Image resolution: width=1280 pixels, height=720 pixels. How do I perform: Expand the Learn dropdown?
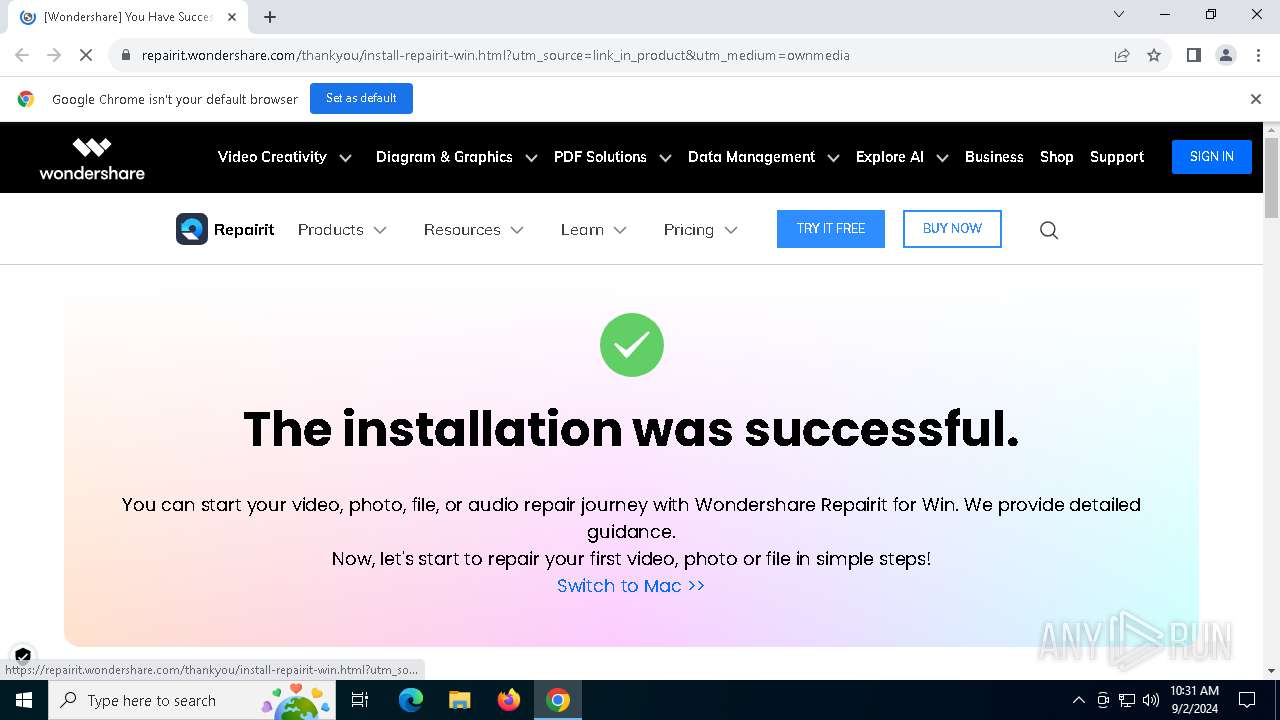[x=594, y=230]
